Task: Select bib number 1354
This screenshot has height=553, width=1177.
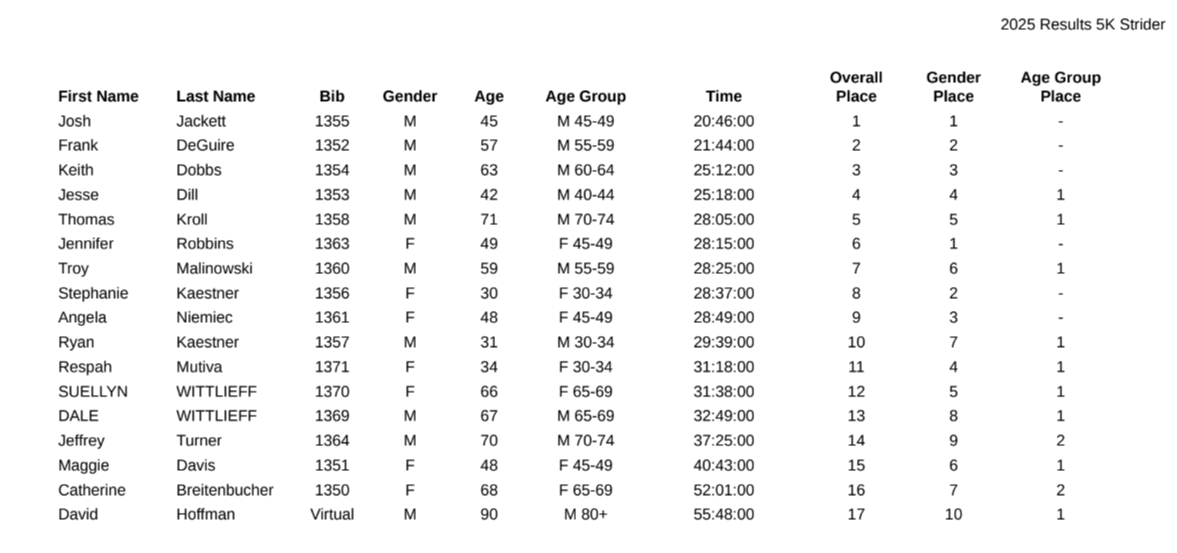Action: click(x=332, y=170)
